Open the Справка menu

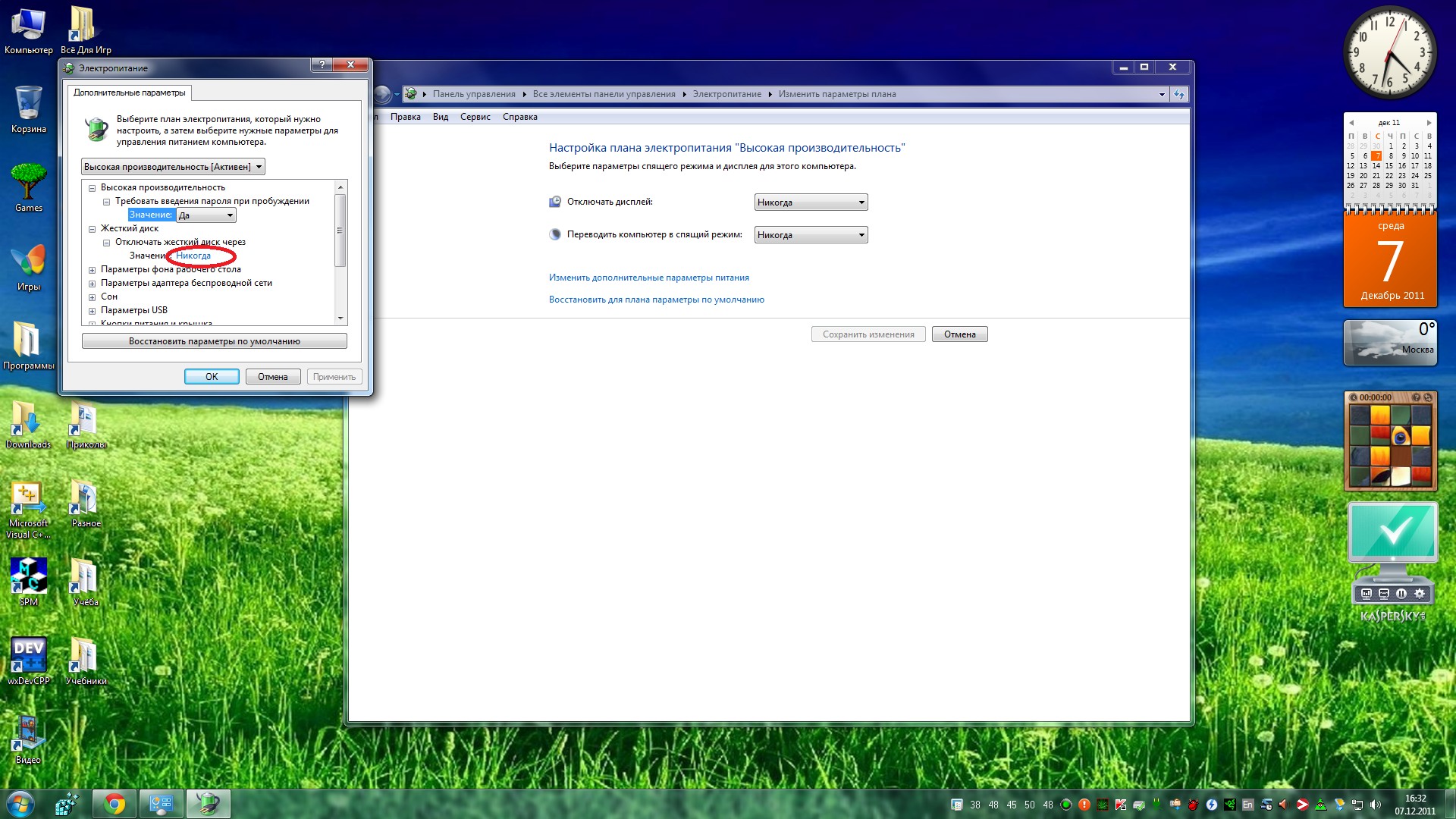519,117
